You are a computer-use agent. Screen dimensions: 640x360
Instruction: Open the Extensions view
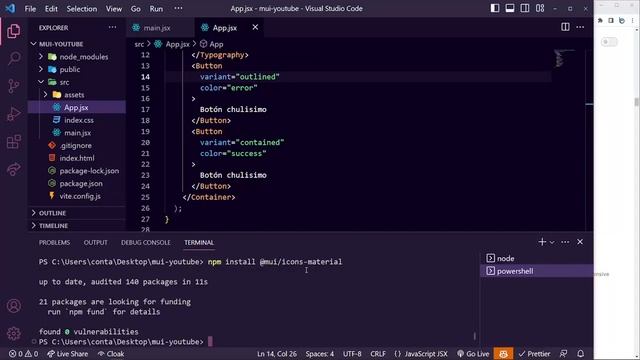pos(13,142)
